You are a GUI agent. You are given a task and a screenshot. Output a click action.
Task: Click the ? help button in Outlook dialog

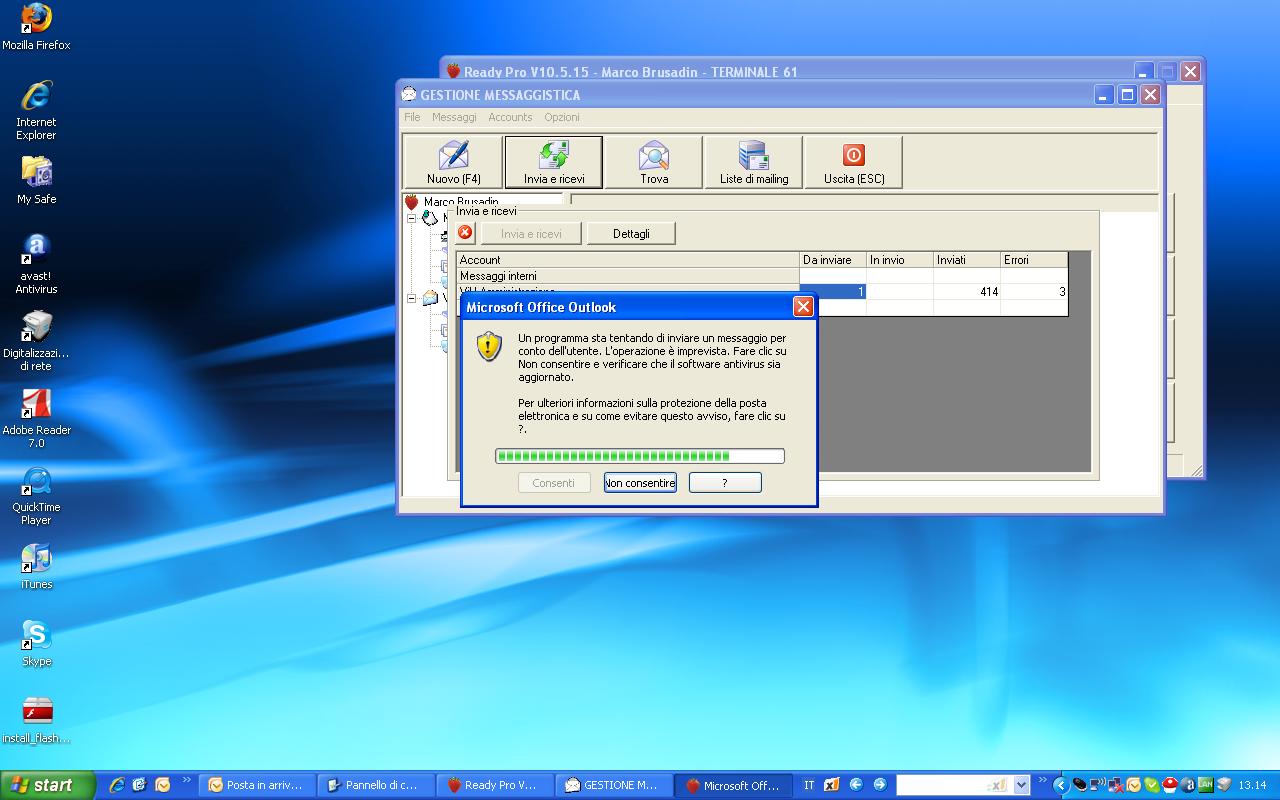725,483
